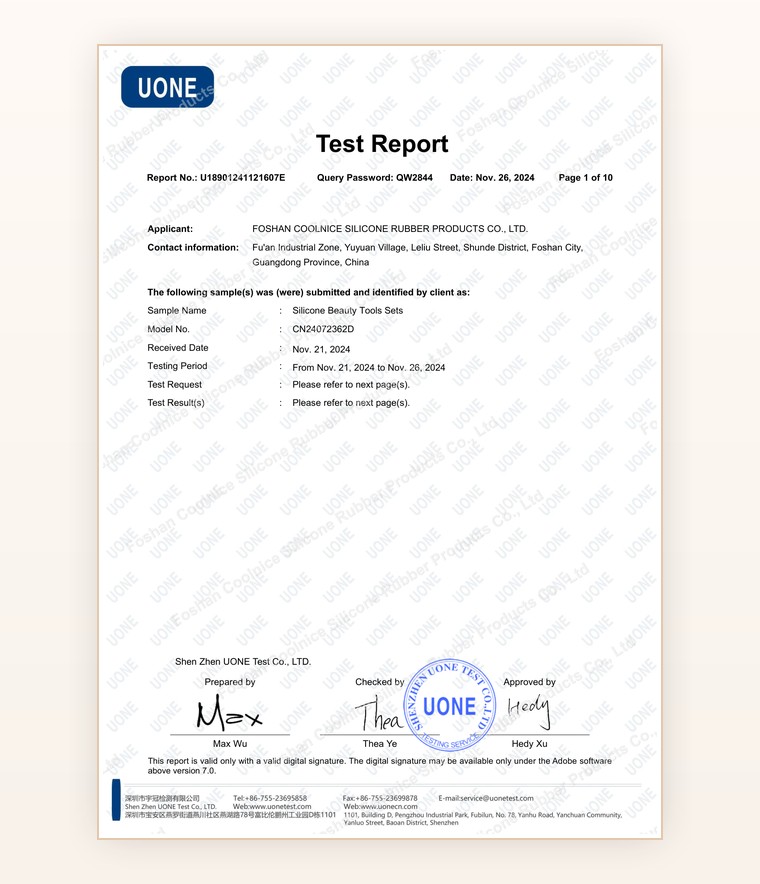
Task: Click the address line starting Fu'an Industrial Zone
Action: pyautogui.click(x=418, y=247)
